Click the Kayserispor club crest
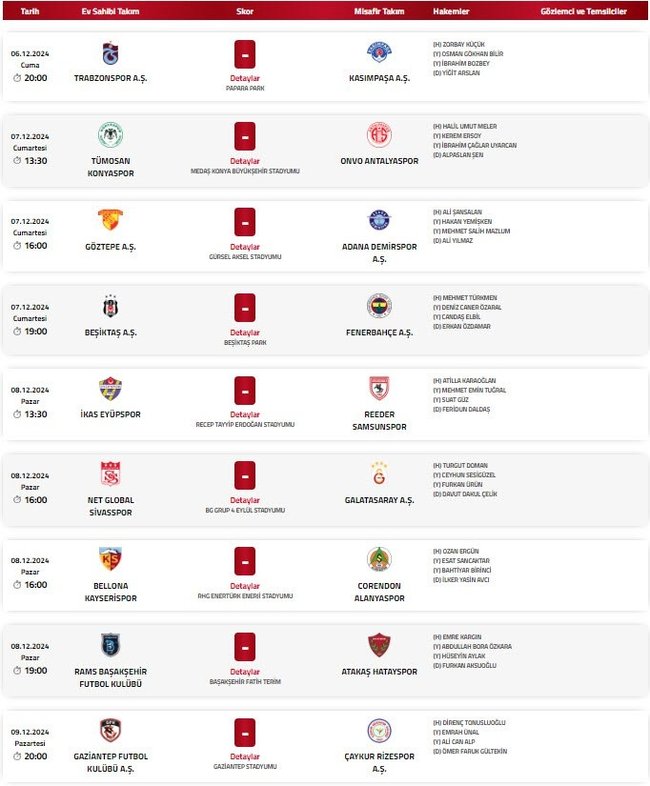Image resolution: width=650 pixels, height=786 pixels. pos(110,559)
